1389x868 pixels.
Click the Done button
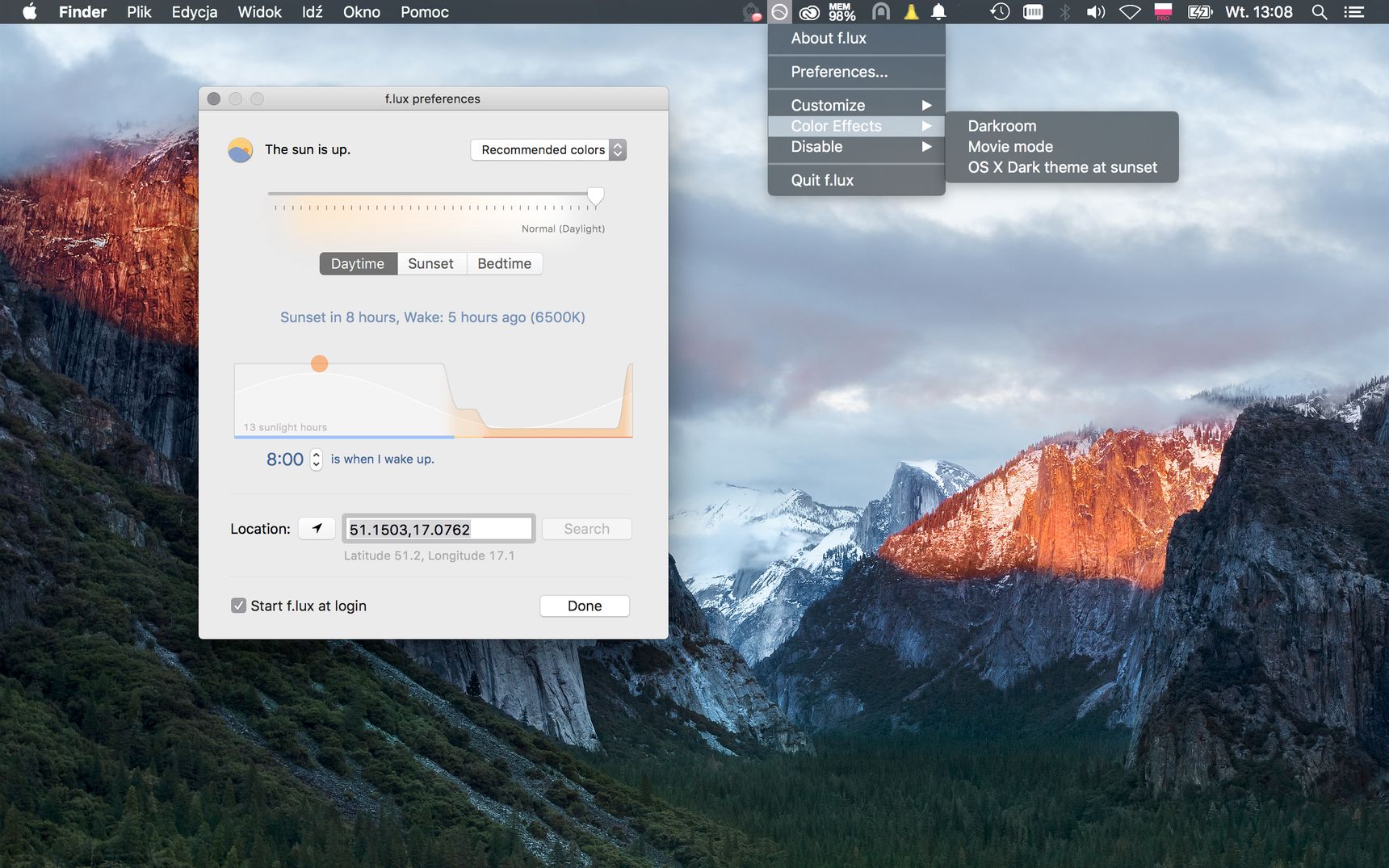coord(585,606)
